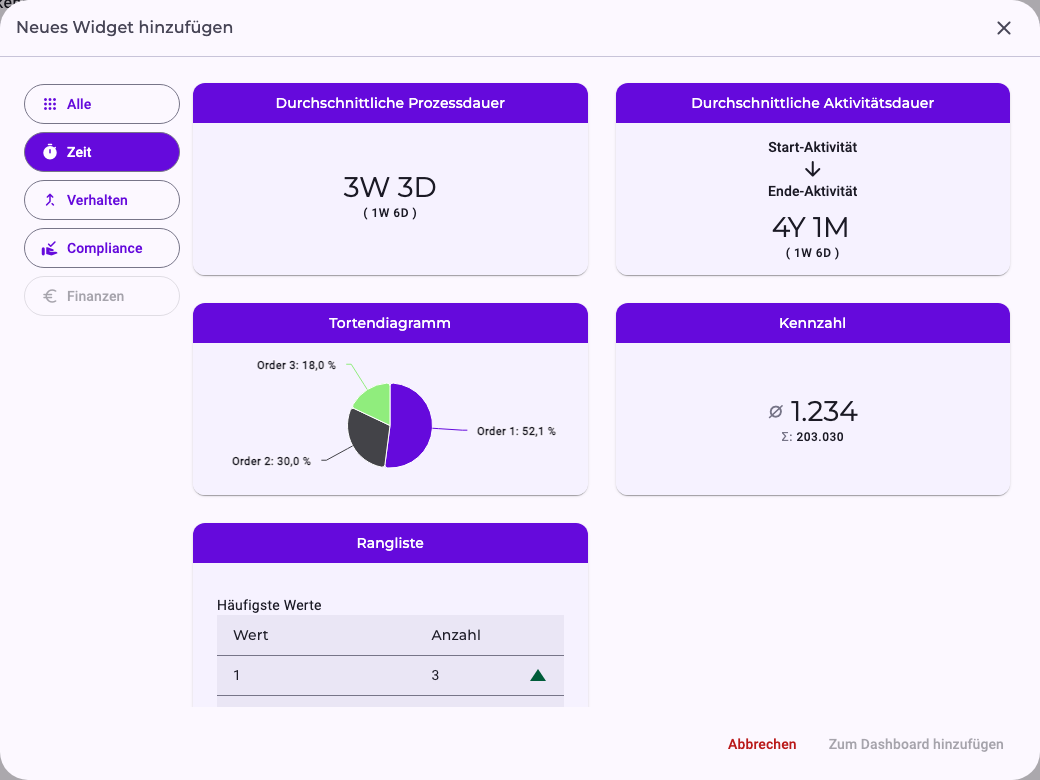Click Abbrechen to cancel

coord(762,744)
